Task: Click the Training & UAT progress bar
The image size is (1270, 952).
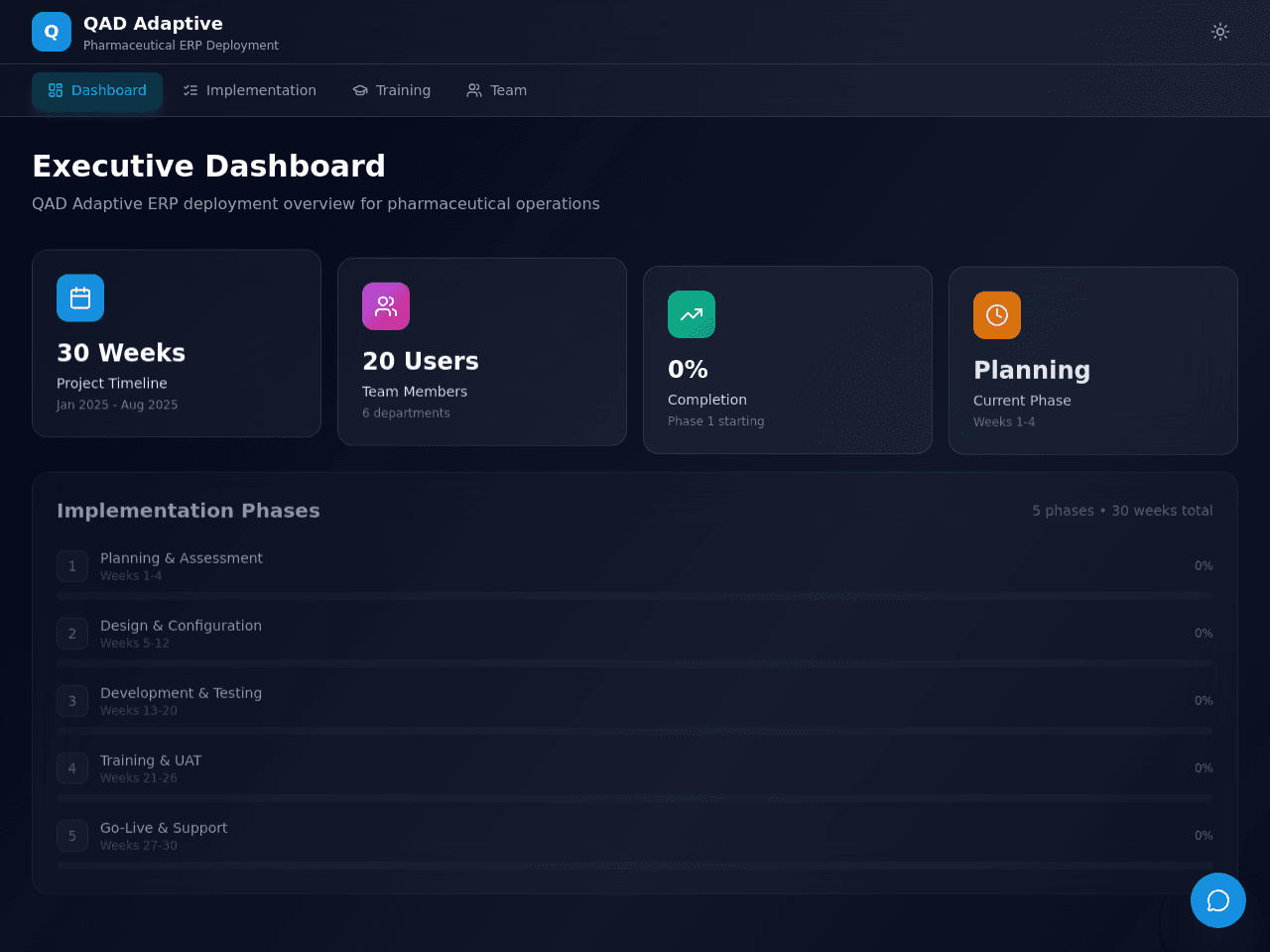Action: coord(635,798)
